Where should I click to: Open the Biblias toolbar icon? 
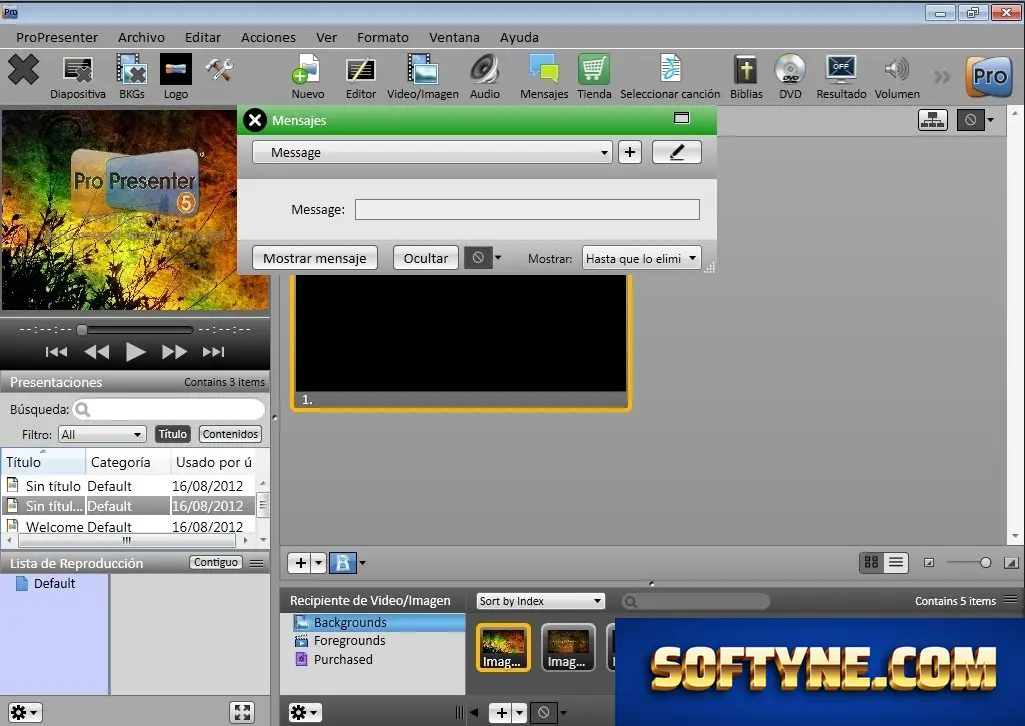[746, 70]
